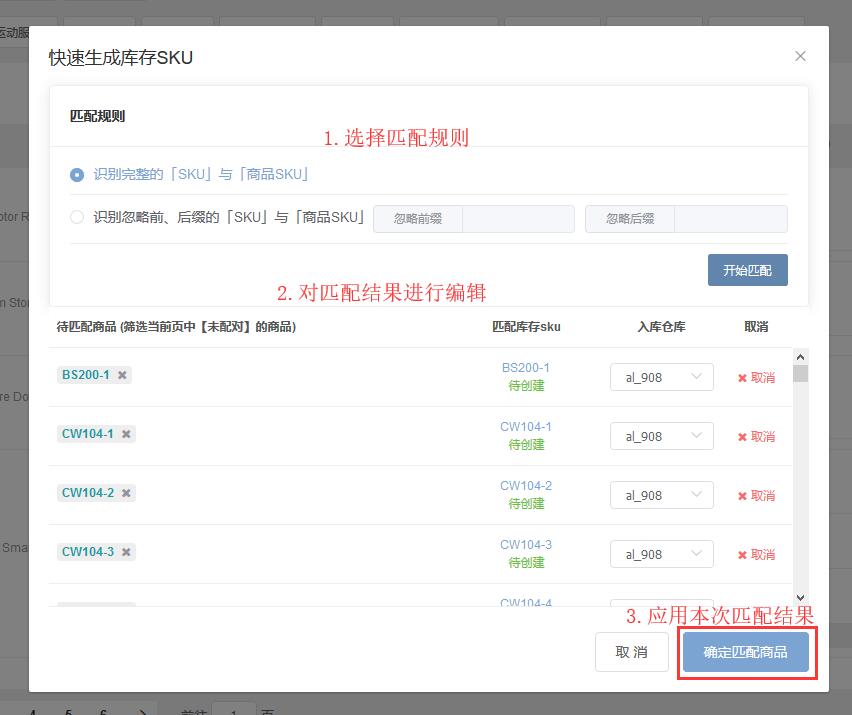Click matched stock SKU CW104-2 link
The image size is (852, 715).
pos(525,486)
